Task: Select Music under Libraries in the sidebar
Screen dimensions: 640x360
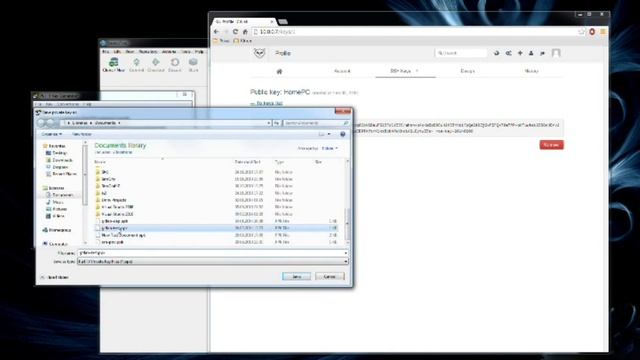Action: click(x=55, y=202)
